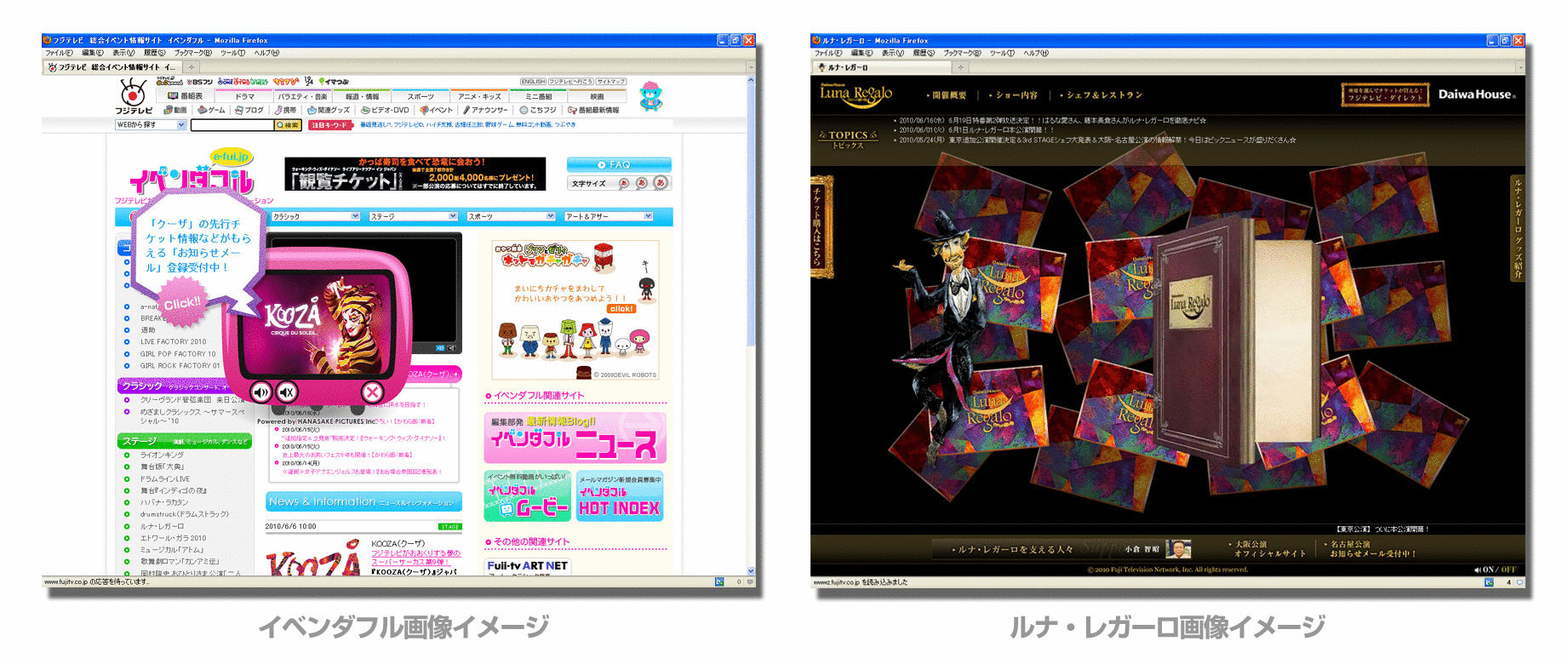1568x664 pixels.
Task: Open new tab in Eventful window
Action: coord(192,66)
